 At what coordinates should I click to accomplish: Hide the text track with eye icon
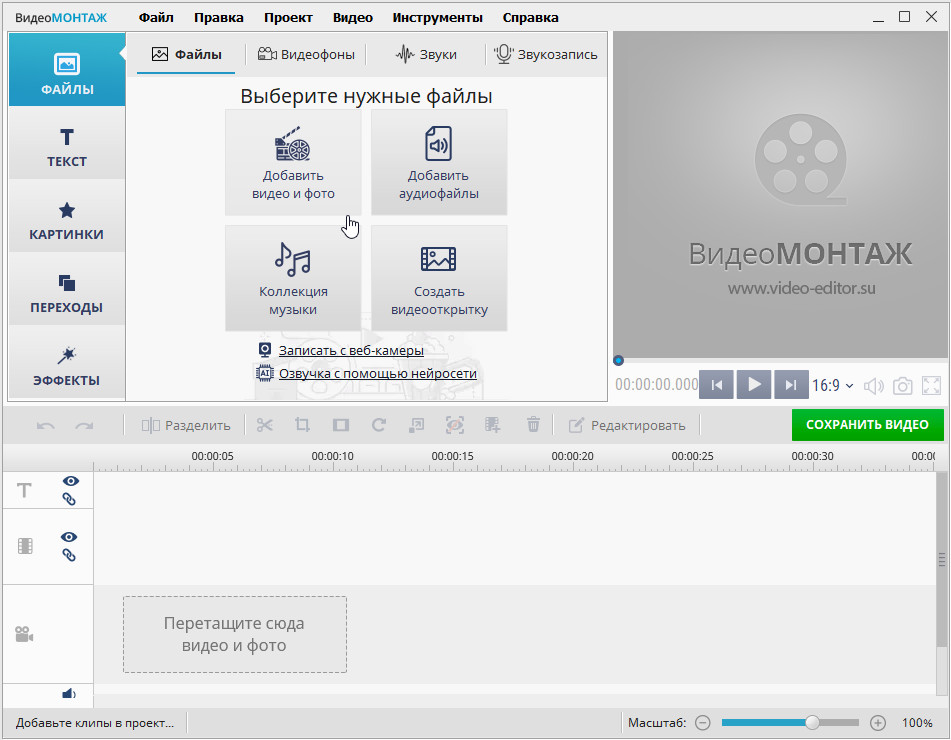[70, 481]
